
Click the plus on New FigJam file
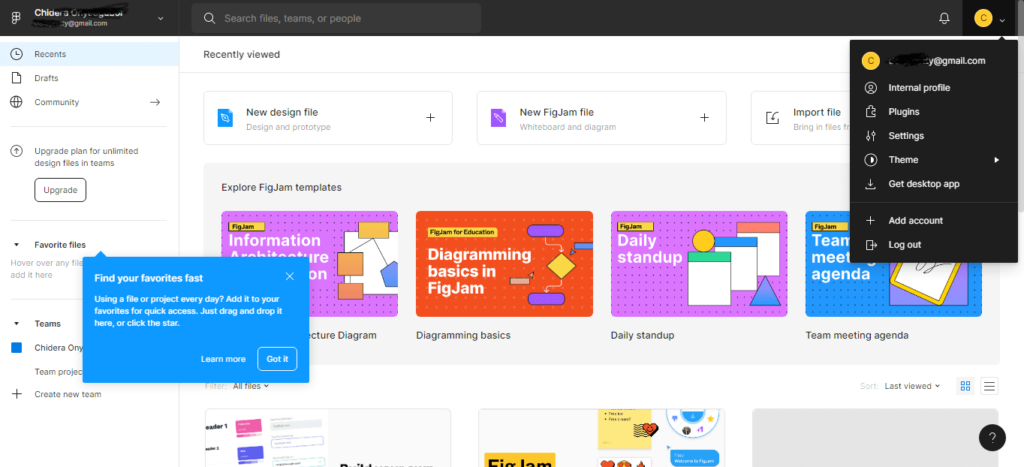click(x=704, y=118)
